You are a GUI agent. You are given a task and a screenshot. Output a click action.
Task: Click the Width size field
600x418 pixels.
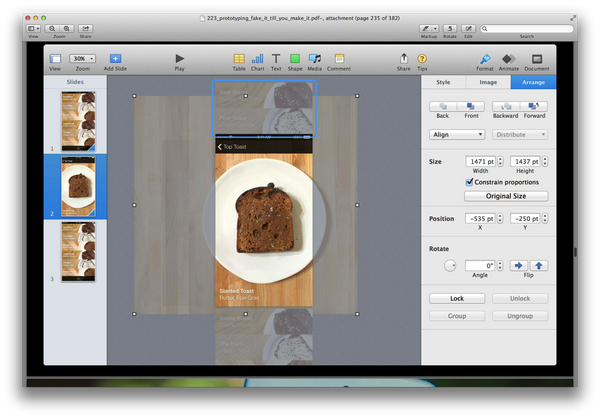481,160
